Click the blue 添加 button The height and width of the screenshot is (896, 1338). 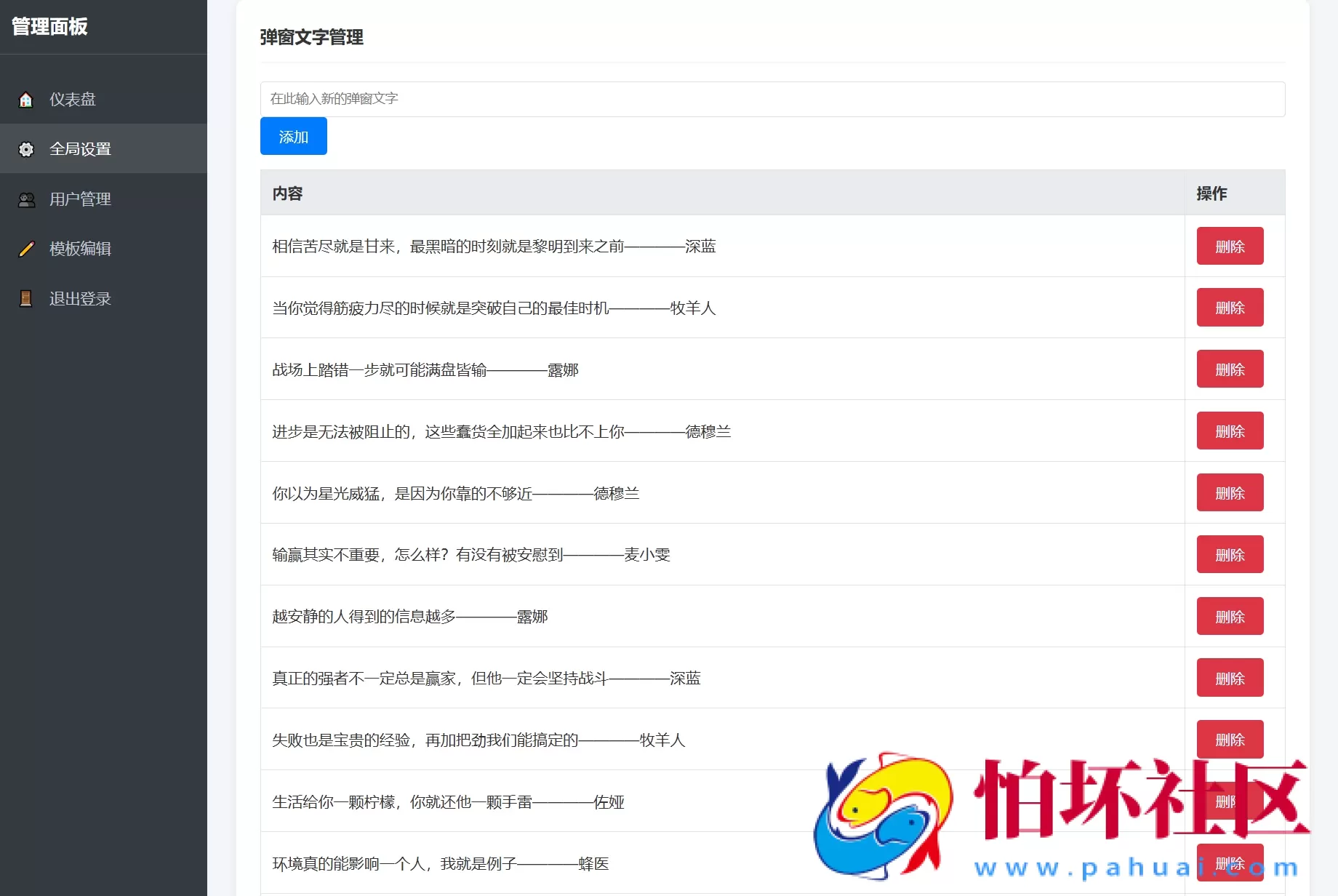tap(293, 136)
